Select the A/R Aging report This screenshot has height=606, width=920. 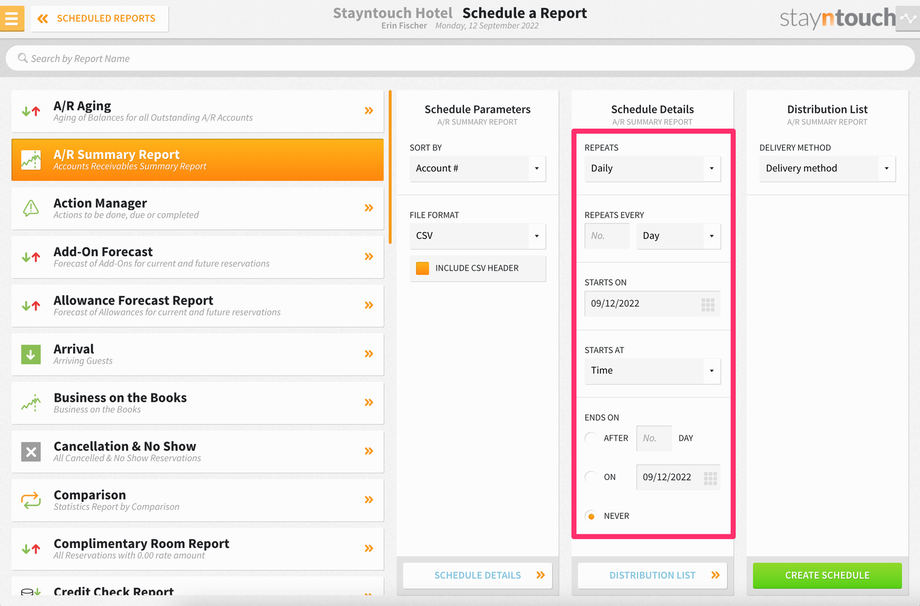tap(197, 111)
